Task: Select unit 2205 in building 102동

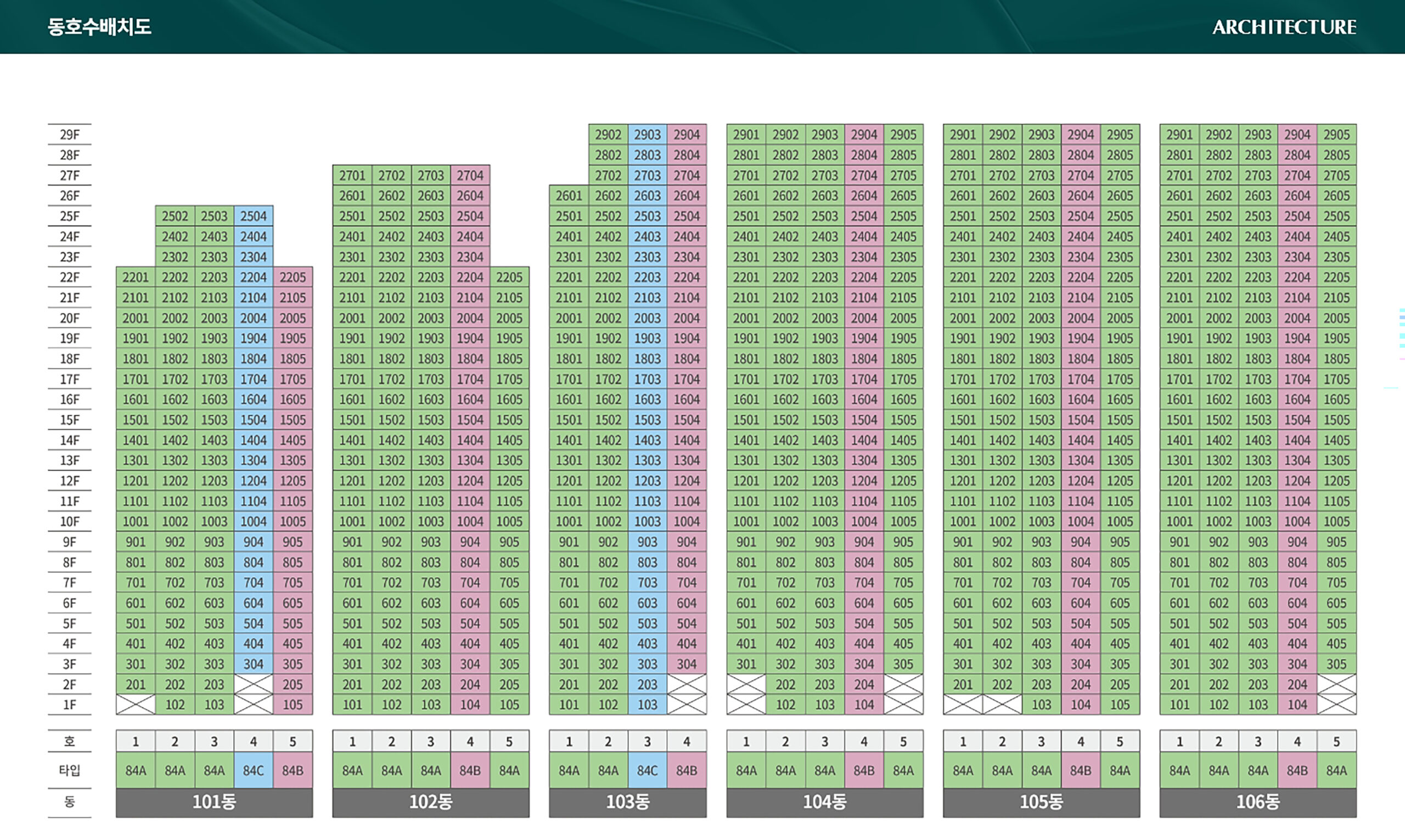Action: (x=509, y=278)
